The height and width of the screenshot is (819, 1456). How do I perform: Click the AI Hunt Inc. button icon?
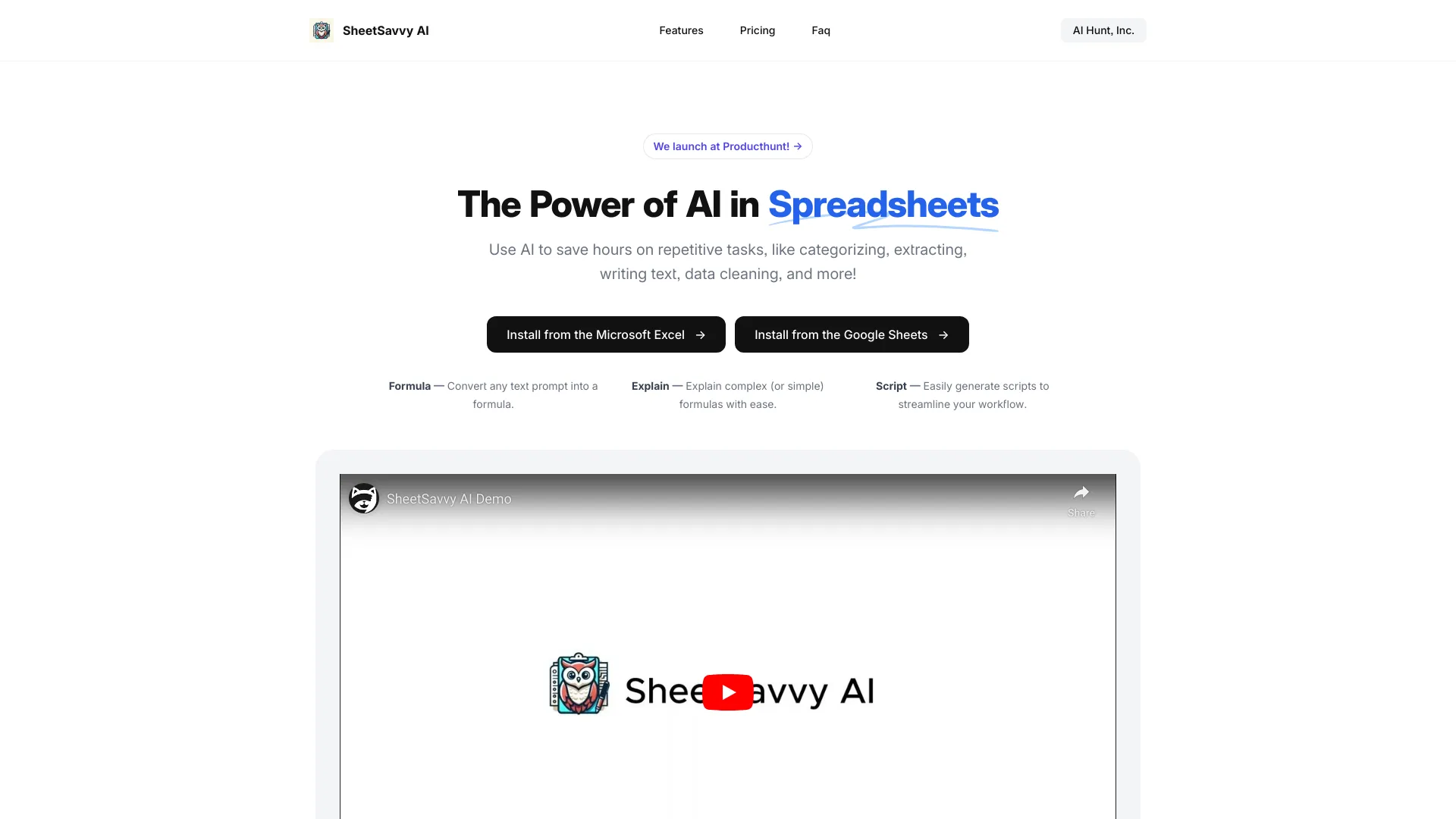click(1103, 30)
